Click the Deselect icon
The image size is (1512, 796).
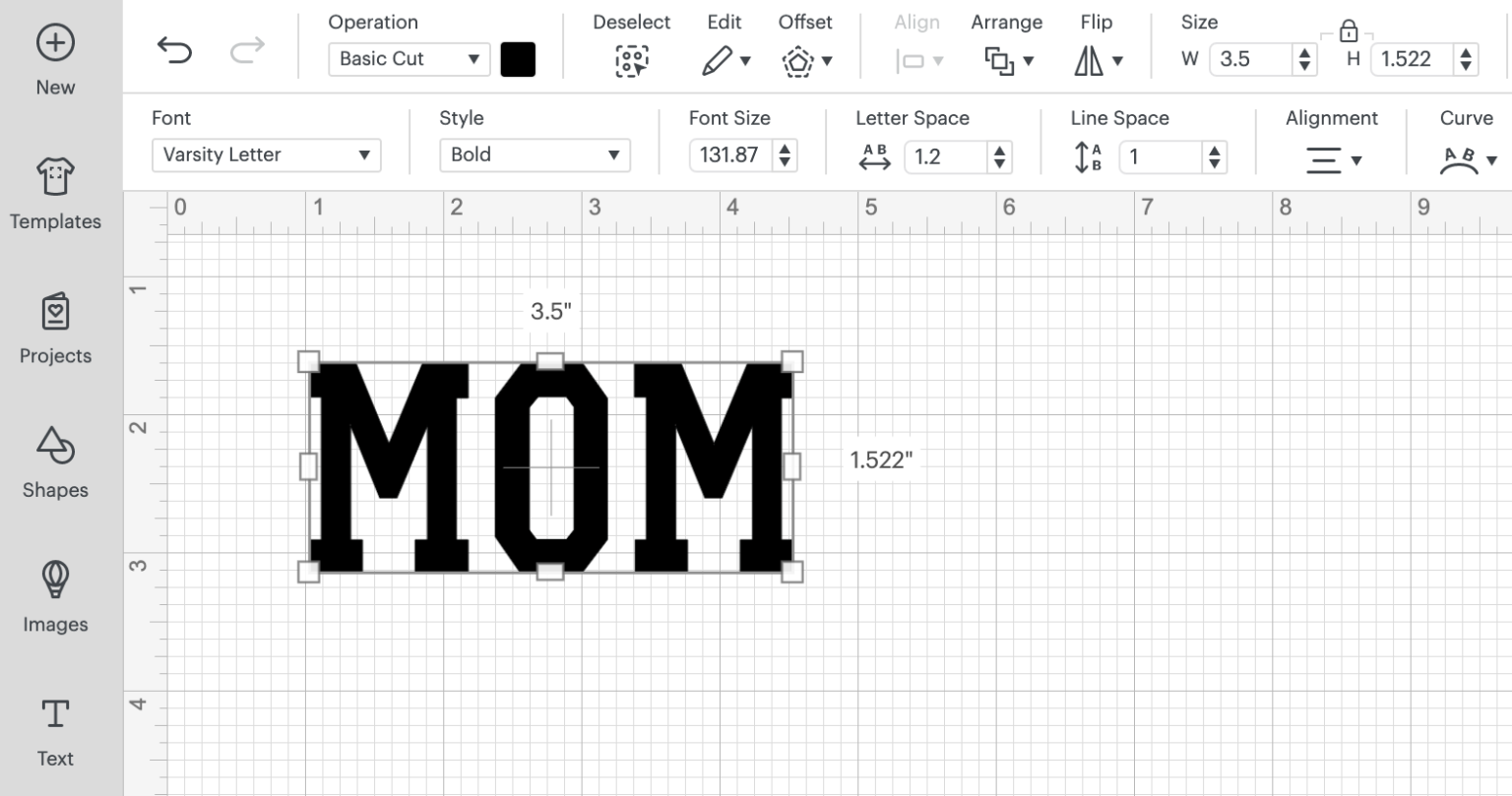(631, 61)
